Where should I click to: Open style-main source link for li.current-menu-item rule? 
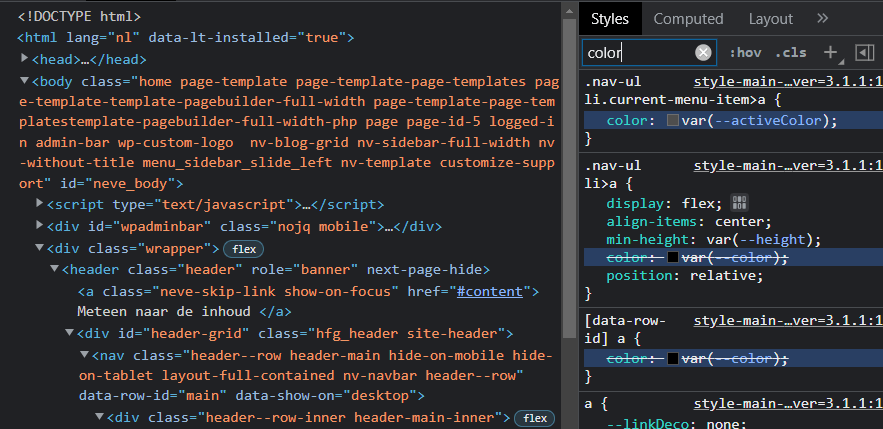[x=788, y=82]
